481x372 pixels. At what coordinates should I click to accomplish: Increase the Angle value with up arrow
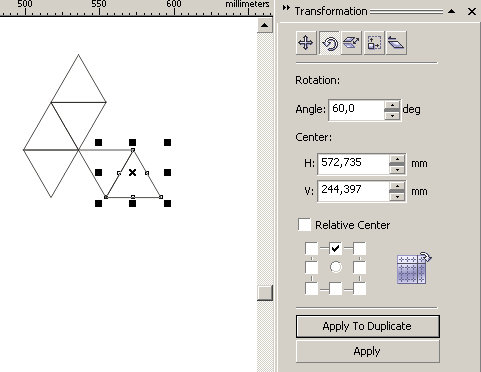coord(392,105)
